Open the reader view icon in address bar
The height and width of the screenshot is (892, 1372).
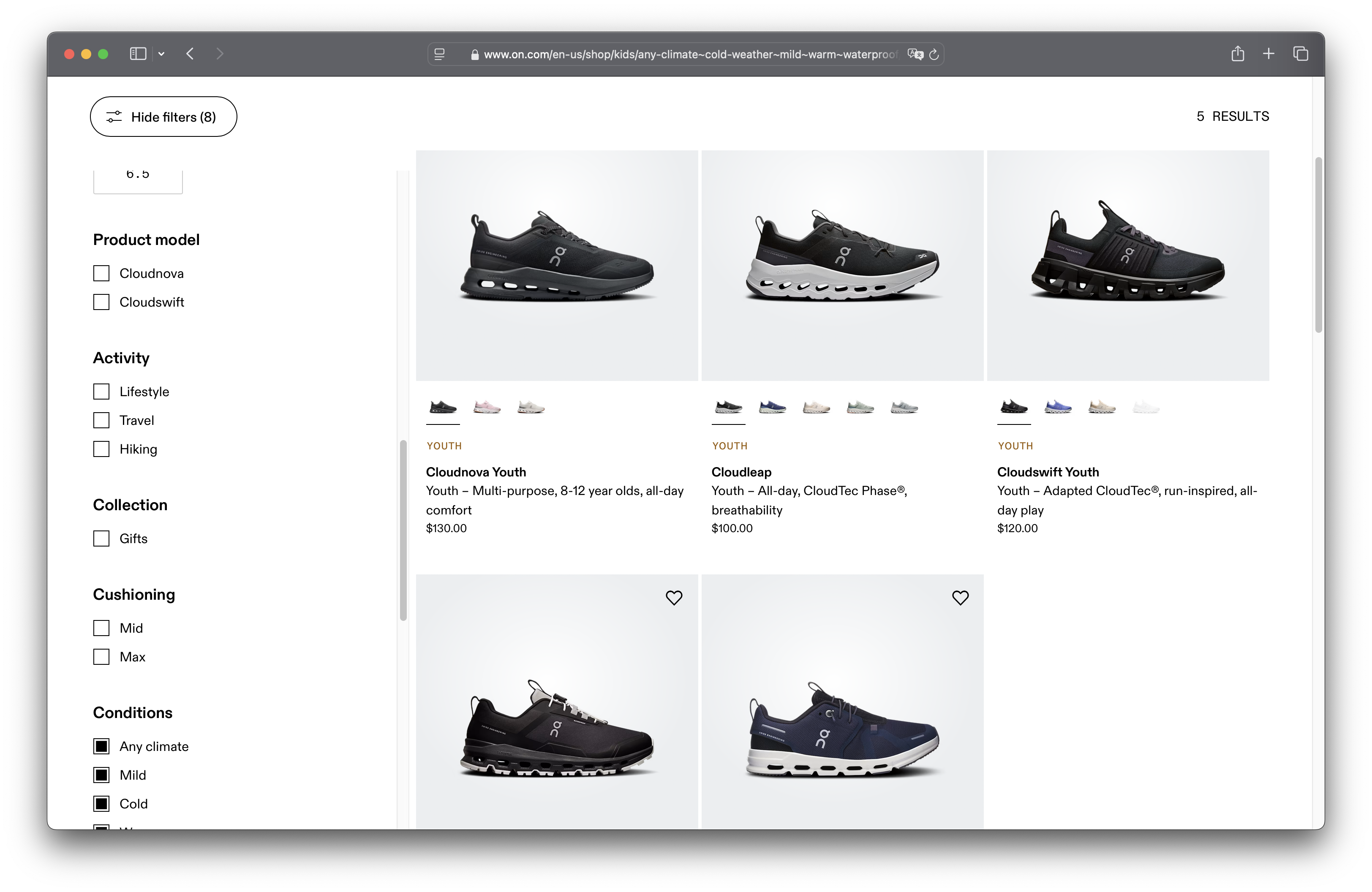(x=439, y=54)
